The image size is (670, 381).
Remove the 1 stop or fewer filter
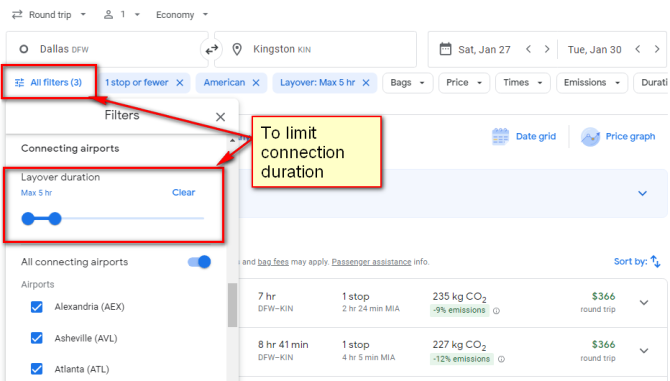tap(180, 83)
